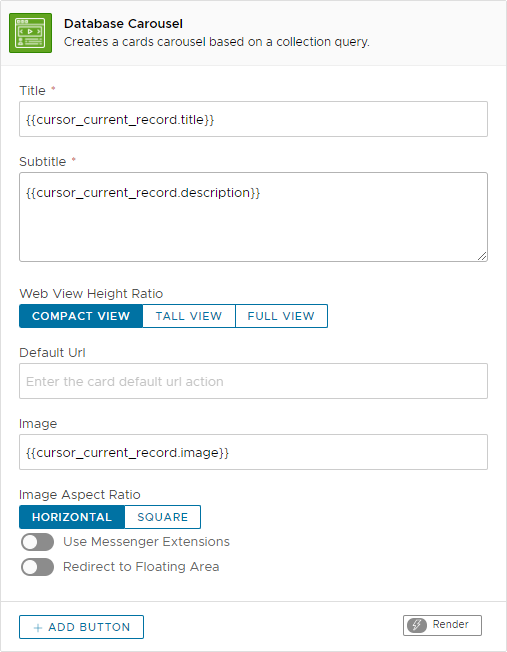This screenshot has width=507, height=652.
Task: Choose Square image aspect ratio
Action: click(x=163, y=517)
